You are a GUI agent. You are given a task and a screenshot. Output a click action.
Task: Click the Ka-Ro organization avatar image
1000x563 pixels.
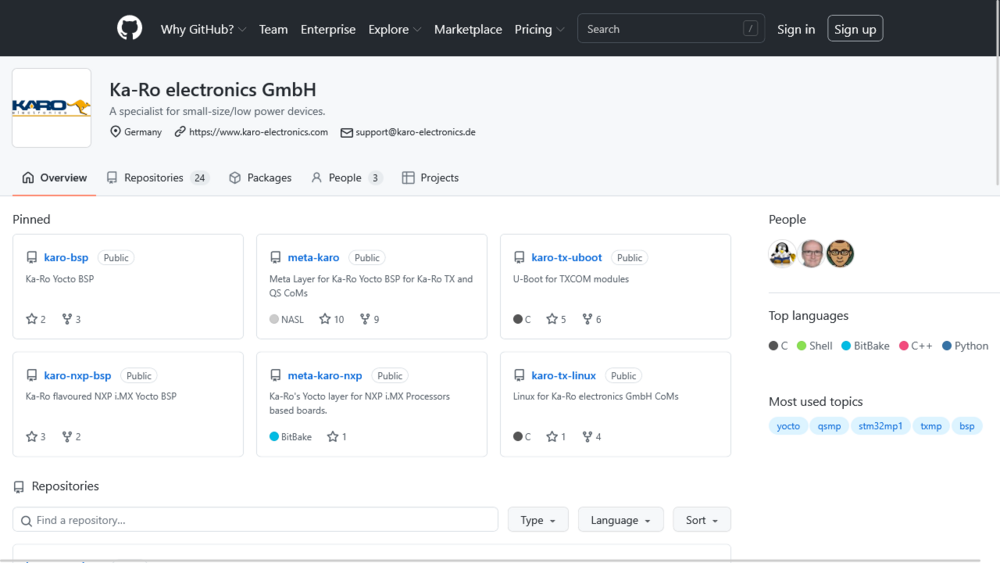(52, 108)
